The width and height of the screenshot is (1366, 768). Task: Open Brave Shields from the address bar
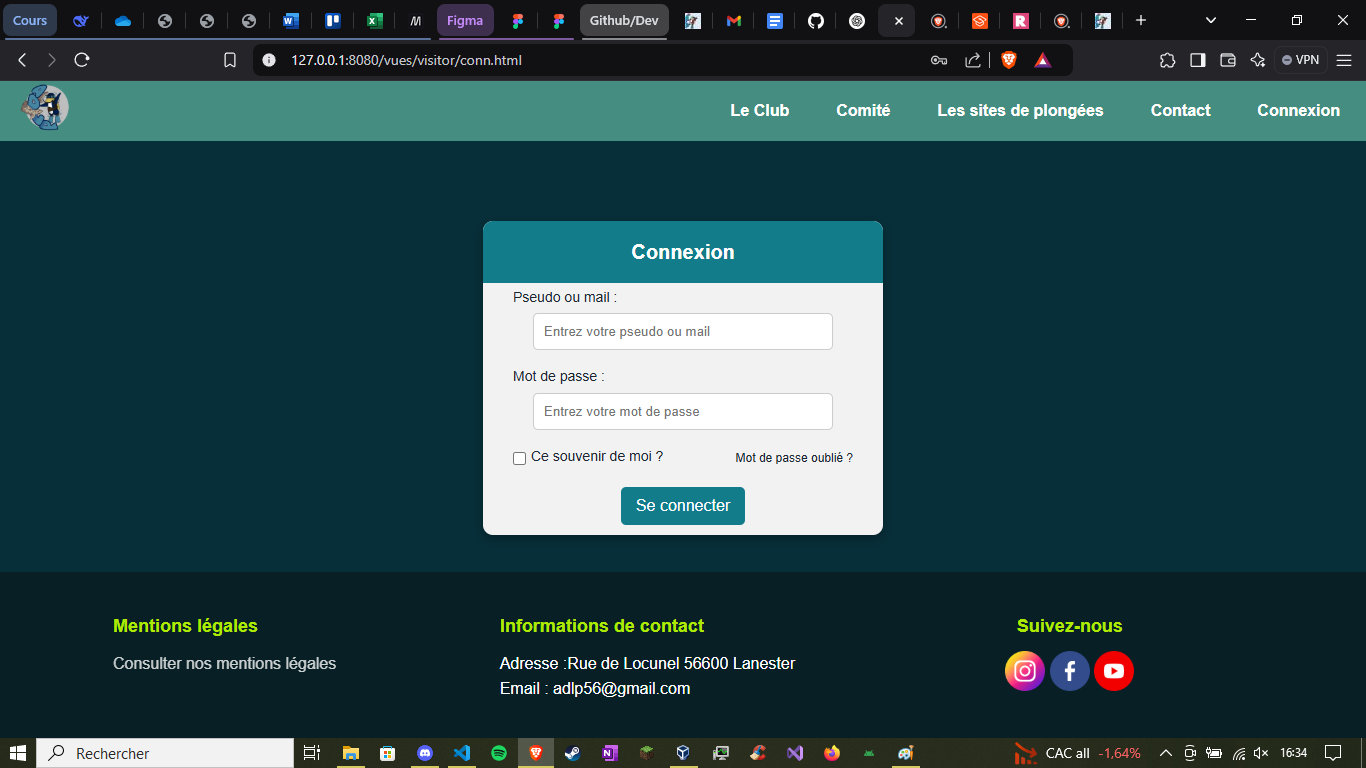pos(1008,59)
